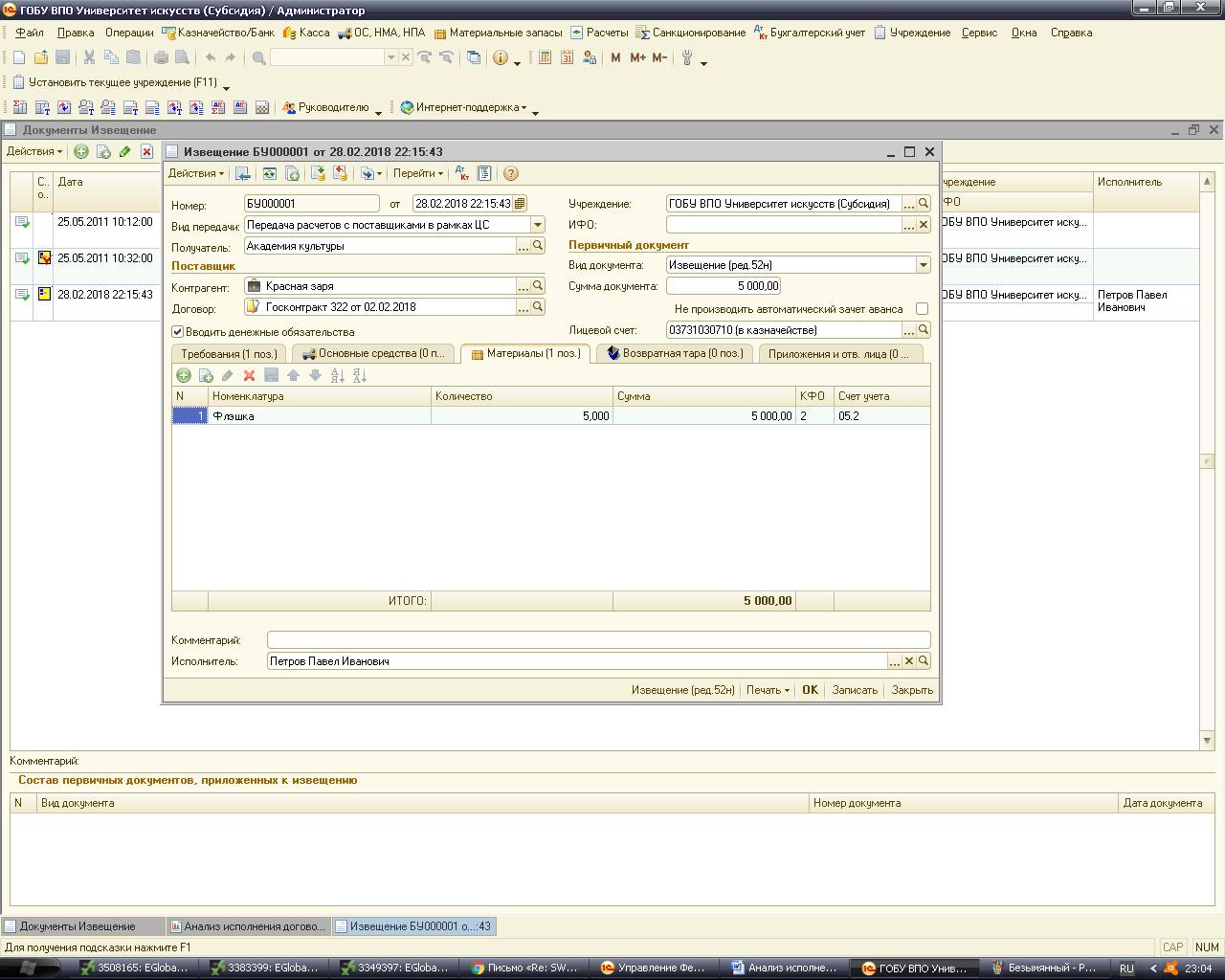Toggle Не производить автоматический зачет аванса checkbox
The image size is (1225, 980).
point(922,309)
